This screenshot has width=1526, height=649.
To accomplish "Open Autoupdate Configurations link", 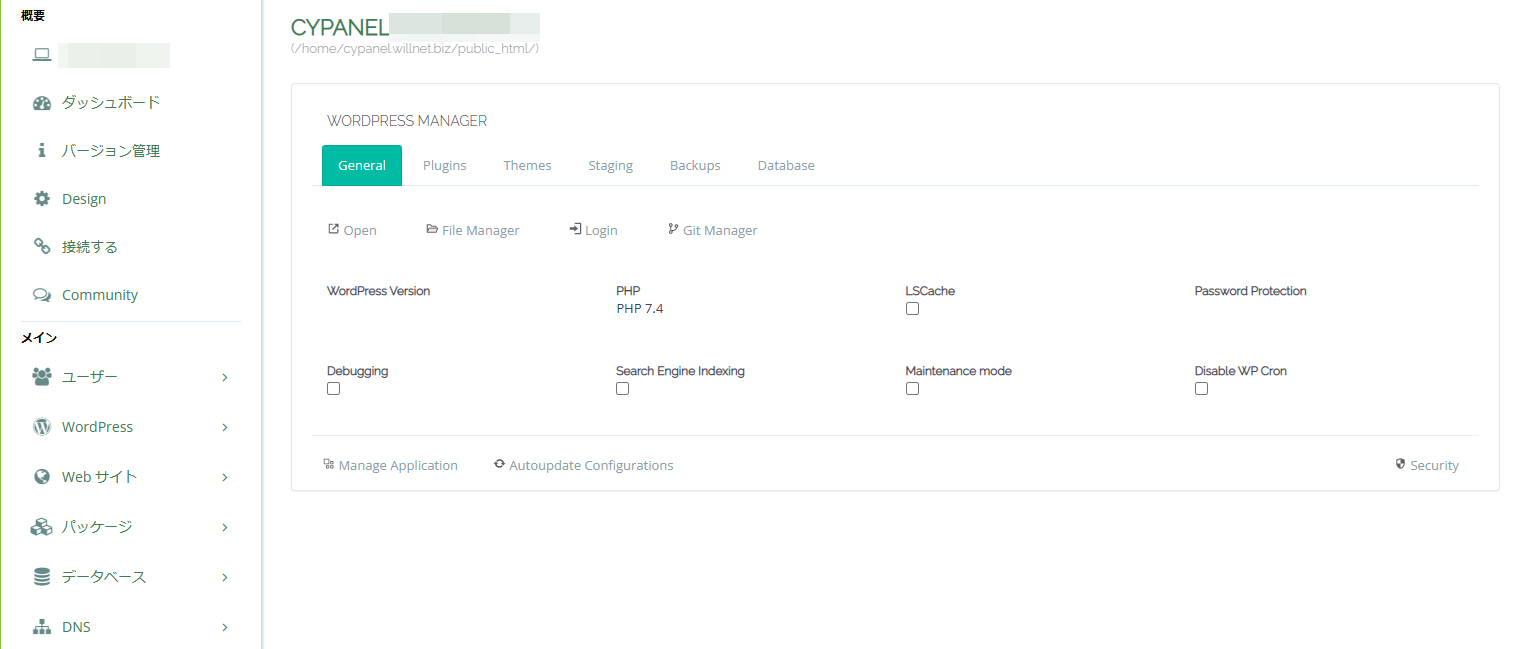I will click(583, 465).
